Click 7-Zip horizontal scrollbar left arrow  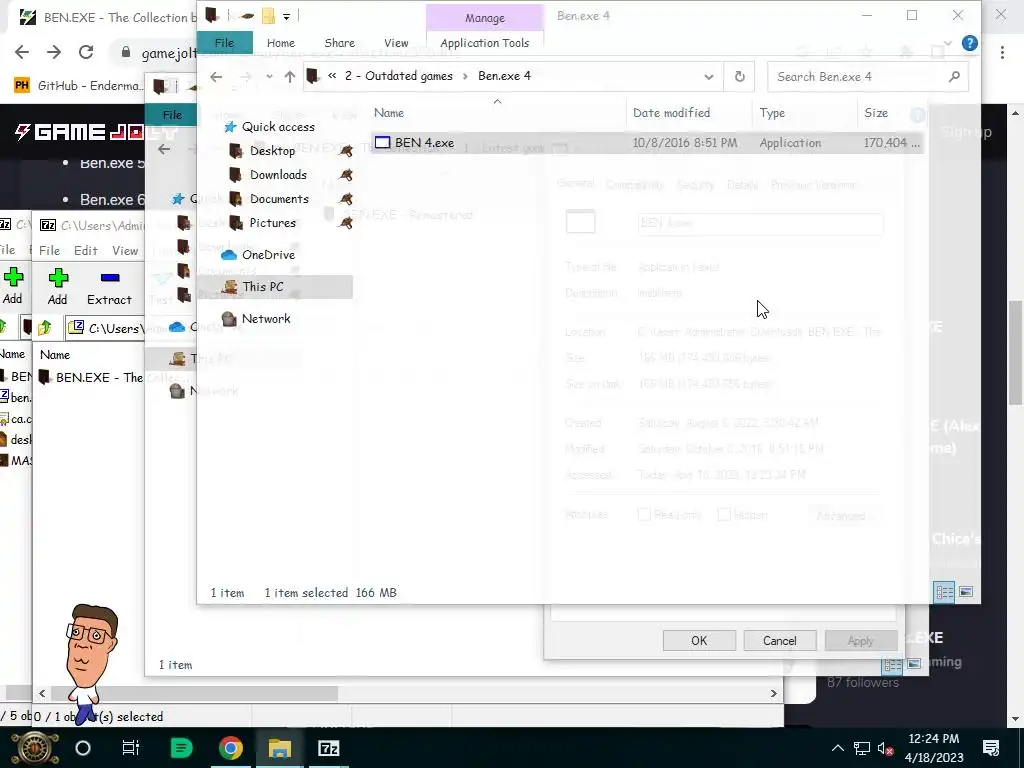point(42,693)
